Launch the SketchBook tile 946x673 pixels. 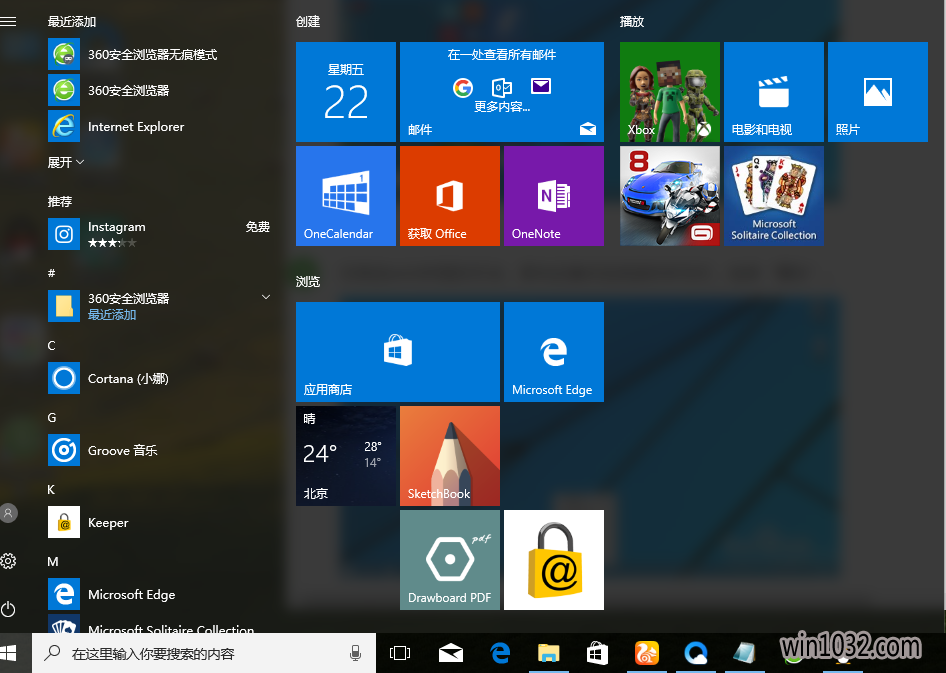point(449,455)
